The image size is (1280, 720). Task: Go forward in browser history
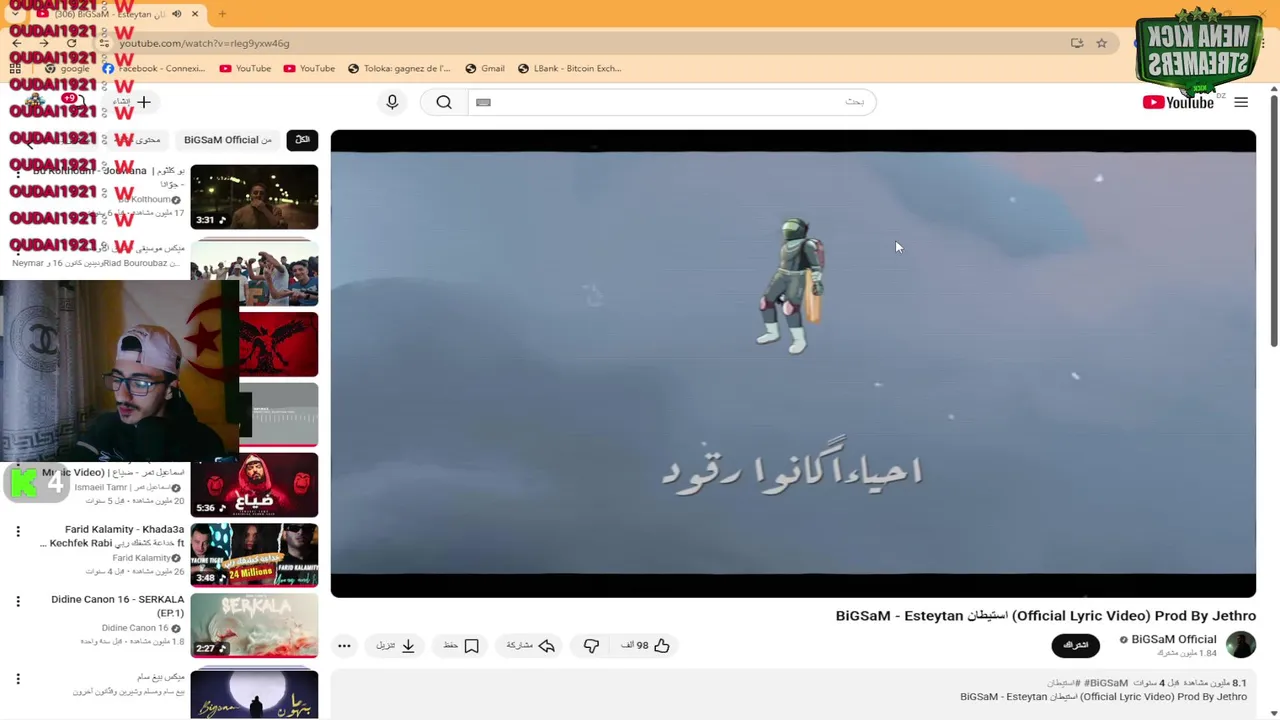point(43,43)
